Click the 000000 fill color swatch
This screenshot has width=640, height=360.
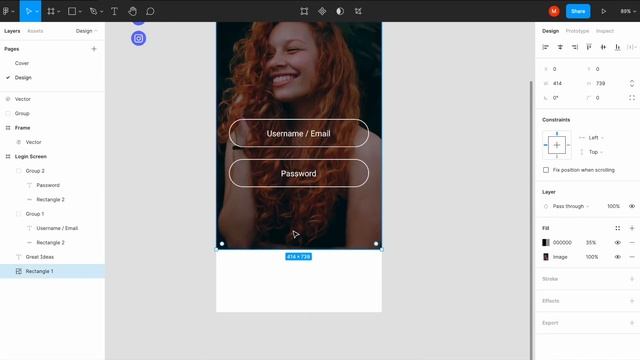[x=546, y=242]
